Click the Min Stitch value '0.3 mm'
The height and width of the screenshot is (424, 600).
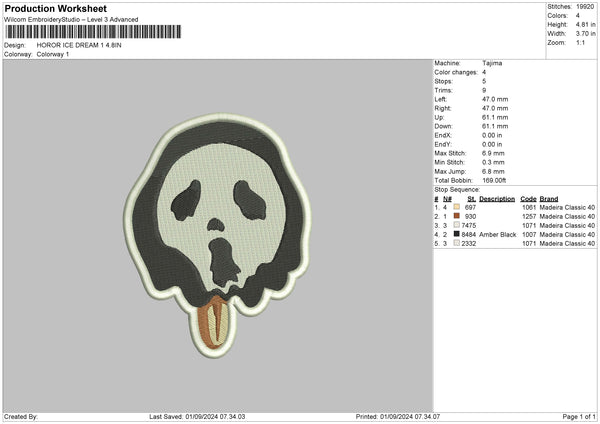click(493, 163)
